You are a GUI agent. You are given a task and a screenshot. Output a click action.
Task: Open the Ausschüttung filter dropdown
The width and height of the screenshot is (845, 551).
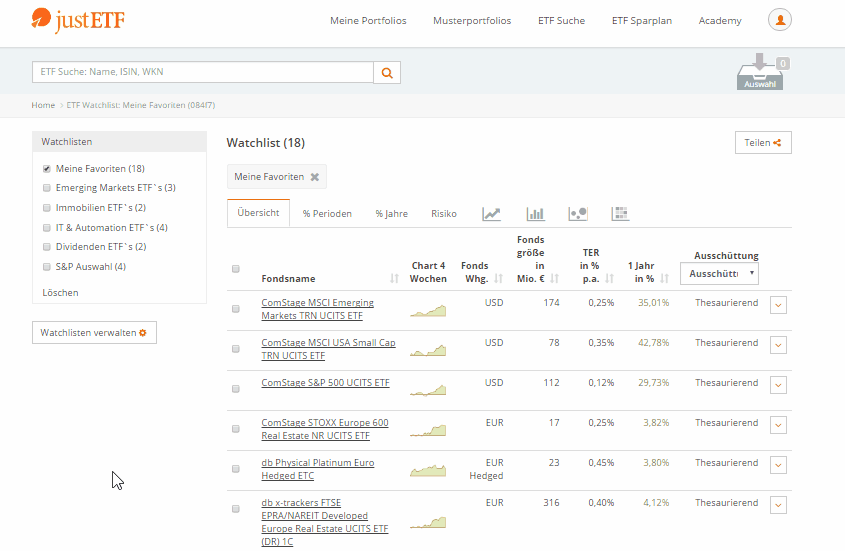click(x=719, y=273)
